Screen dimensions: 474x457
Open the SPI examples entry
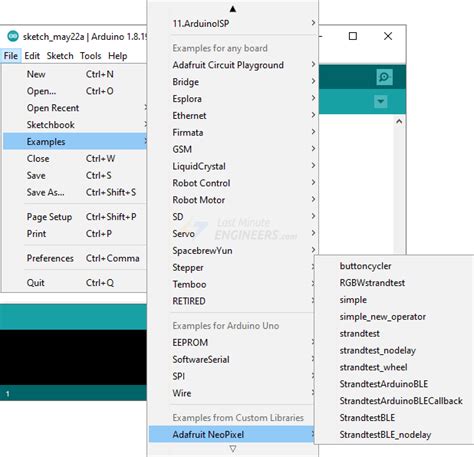[x=232, y=376]
